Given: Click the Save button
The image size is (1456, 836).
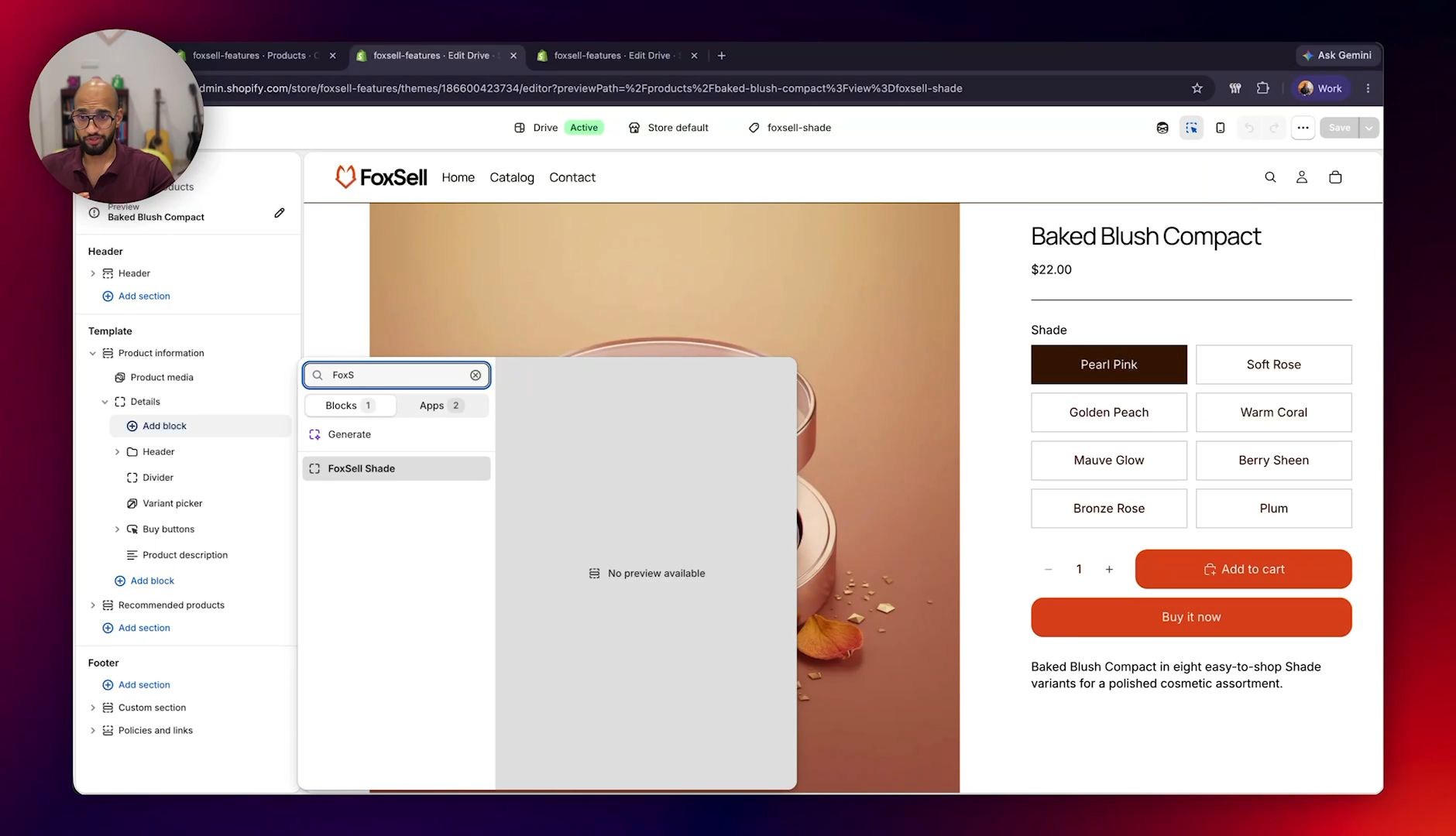Looking at the screenshot, I should click(x=1339, y=128).
